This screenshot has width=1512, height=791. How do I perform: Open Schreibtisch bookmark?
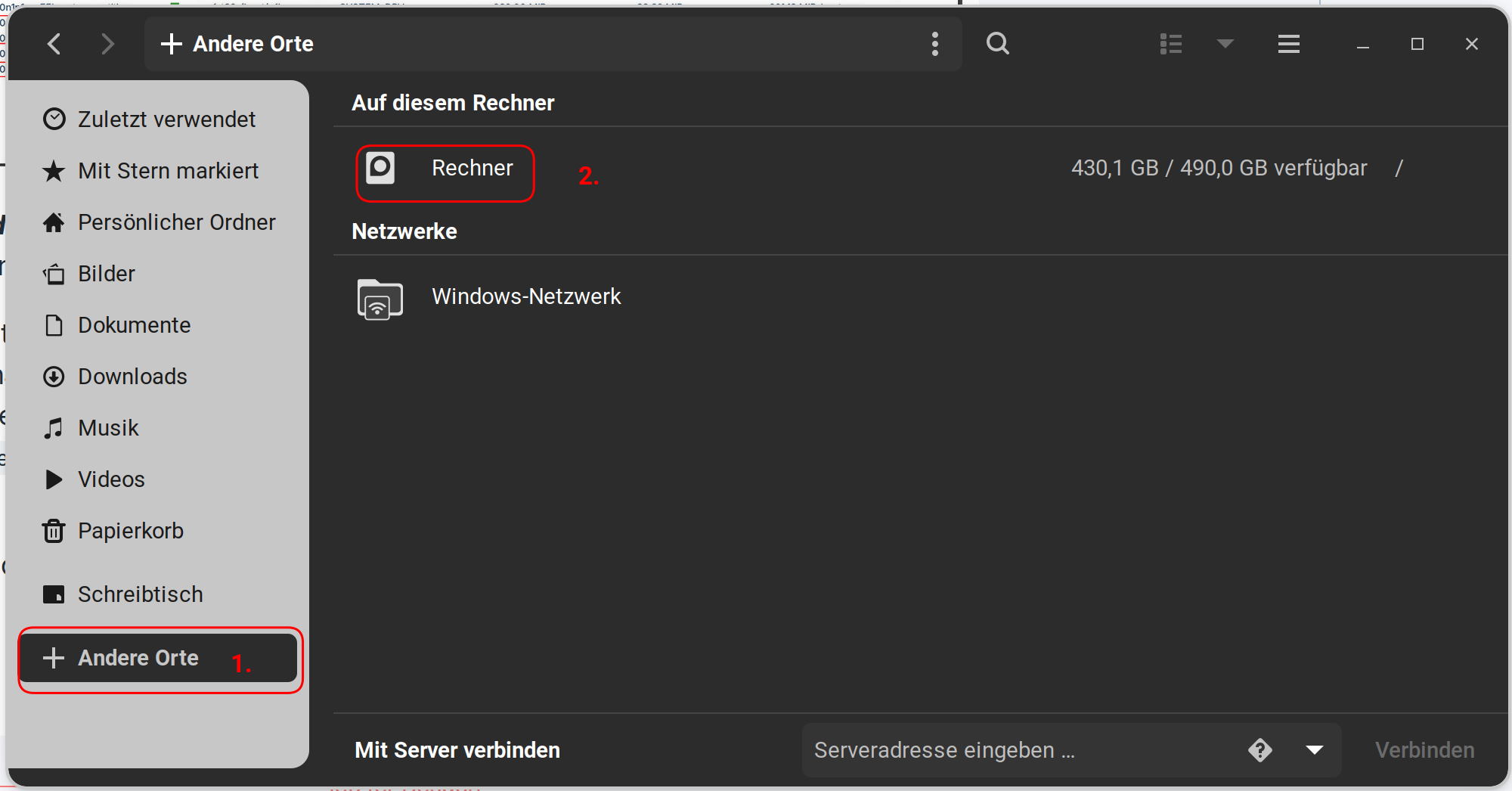[x=157, y=594]
